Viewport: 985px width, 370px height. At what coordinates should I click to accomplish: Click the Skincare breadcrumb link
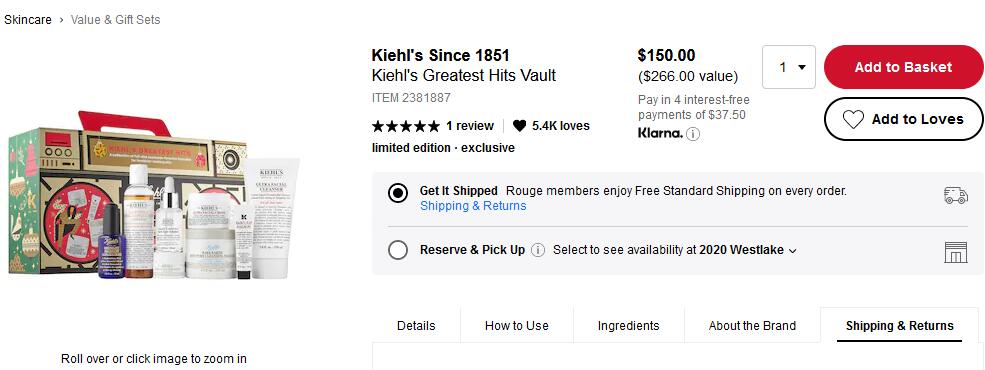[x=28, y=19]
